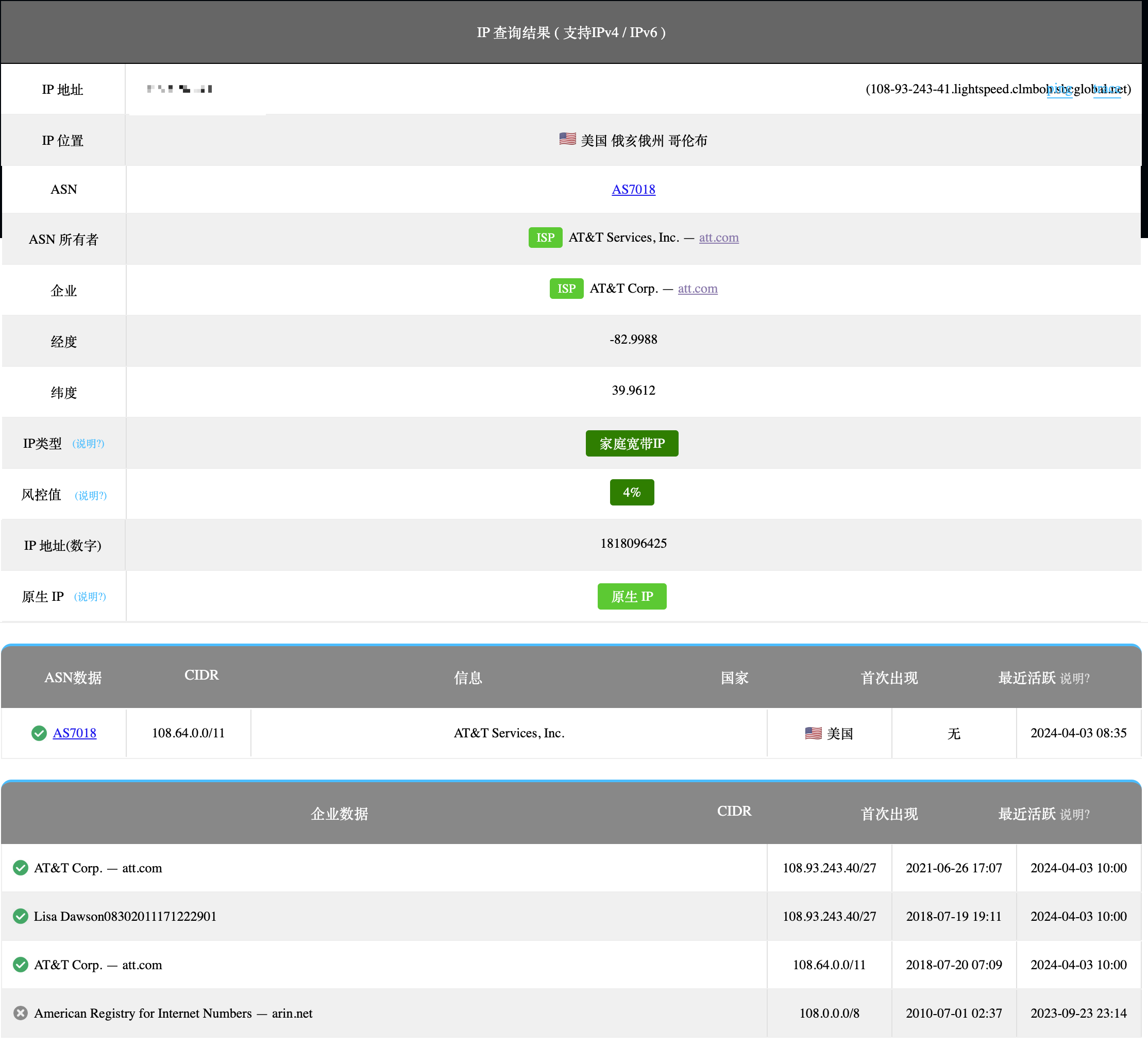Open 说明? help next to 风控值

click(x=91, y=495)
